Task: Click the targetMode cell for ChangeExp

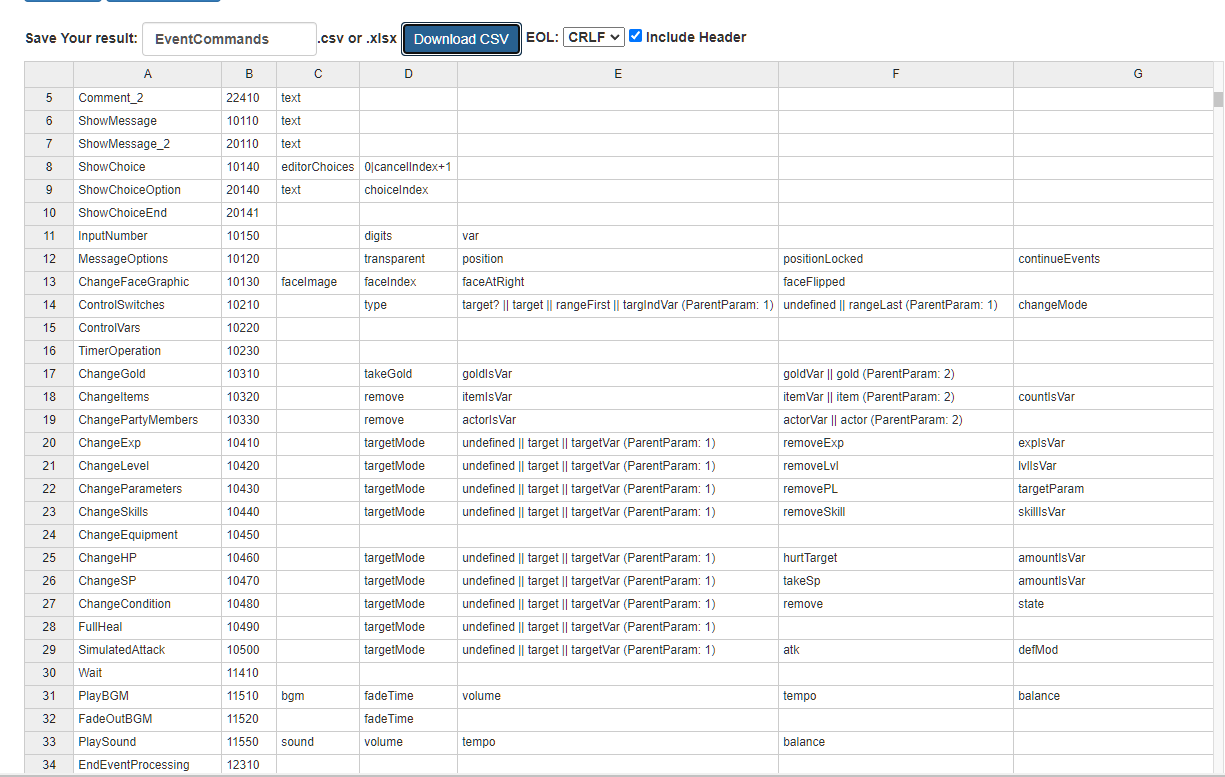Action: pos(408,442)
